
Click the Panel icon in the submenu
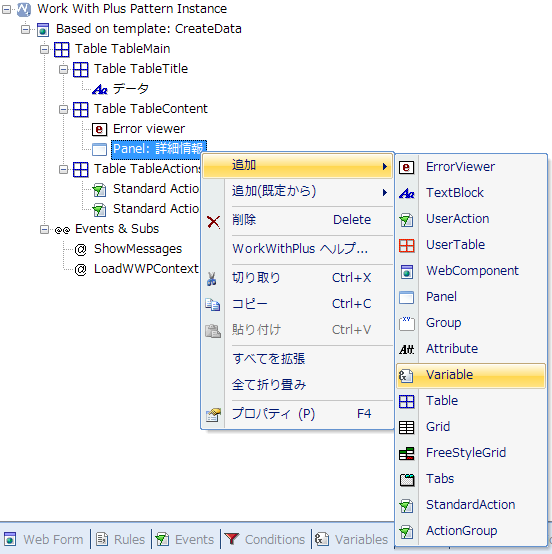click(x=406, y=297)
